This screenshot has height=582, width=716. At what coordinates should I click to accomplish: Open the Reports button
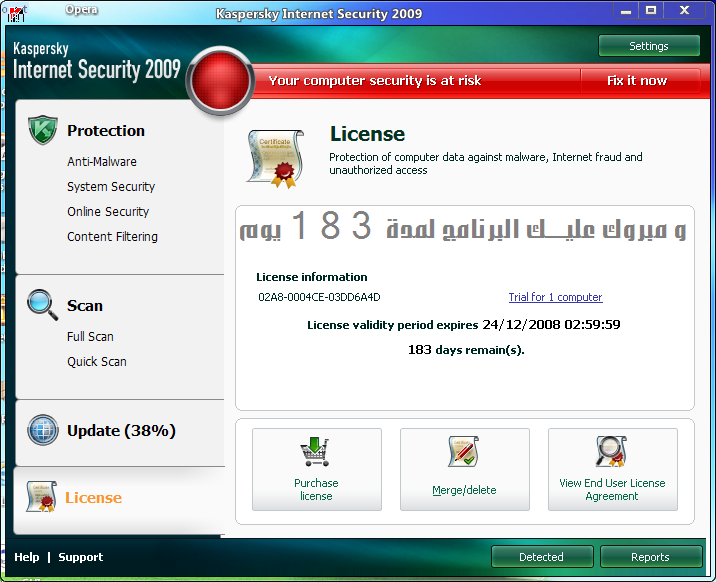[x=649, y=557]
